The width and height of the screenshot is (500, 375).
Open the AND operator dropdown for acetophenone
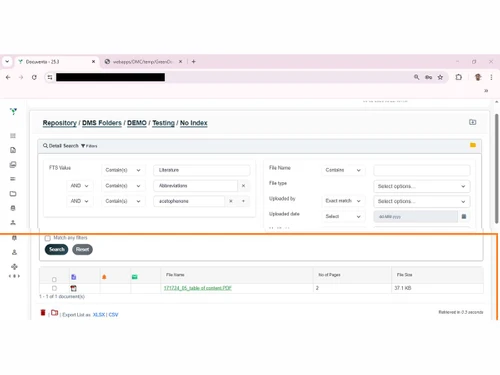(x=79, y=201)
